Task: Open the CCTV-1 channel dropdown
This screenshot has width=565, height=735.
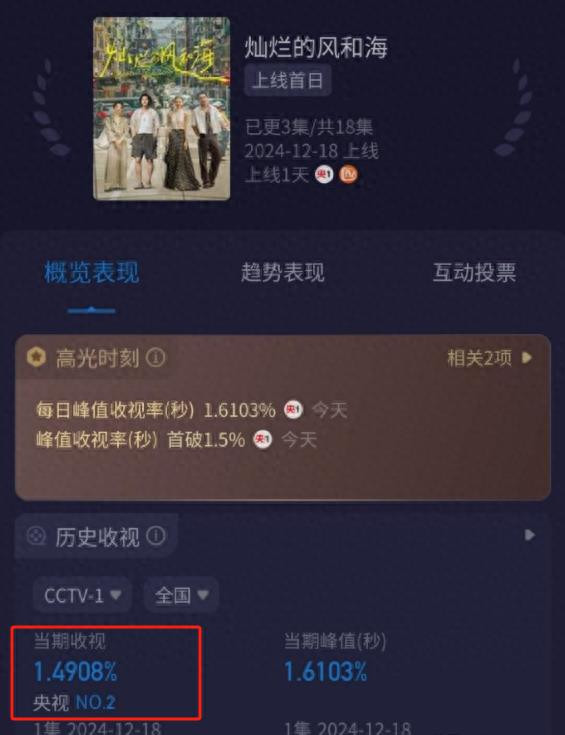Action: click(x=83, y=595)
